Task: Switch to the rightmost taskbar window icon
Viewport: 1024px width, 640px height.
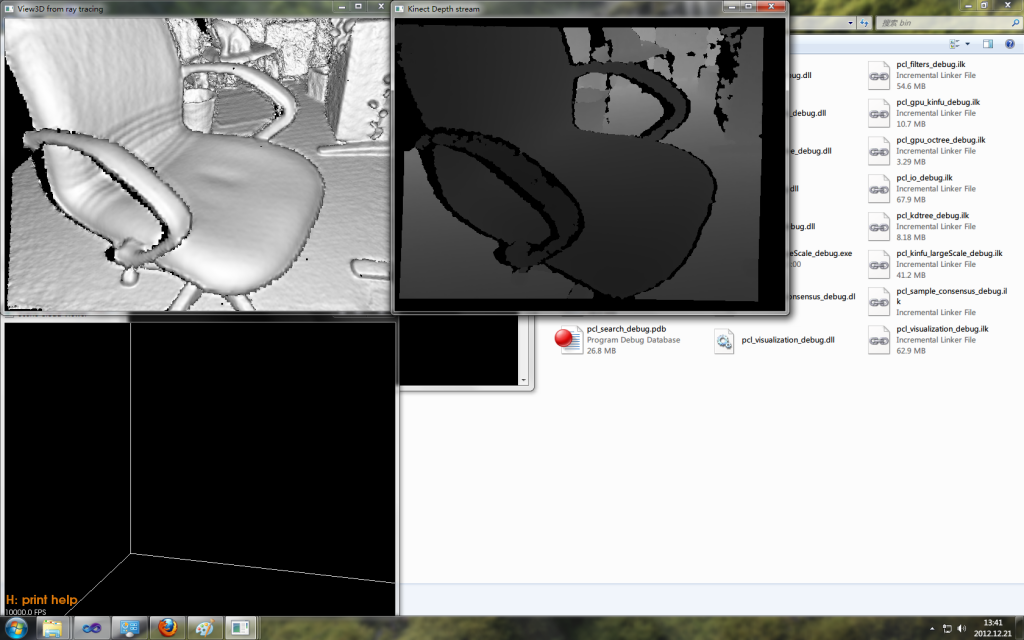Action: 242,628
